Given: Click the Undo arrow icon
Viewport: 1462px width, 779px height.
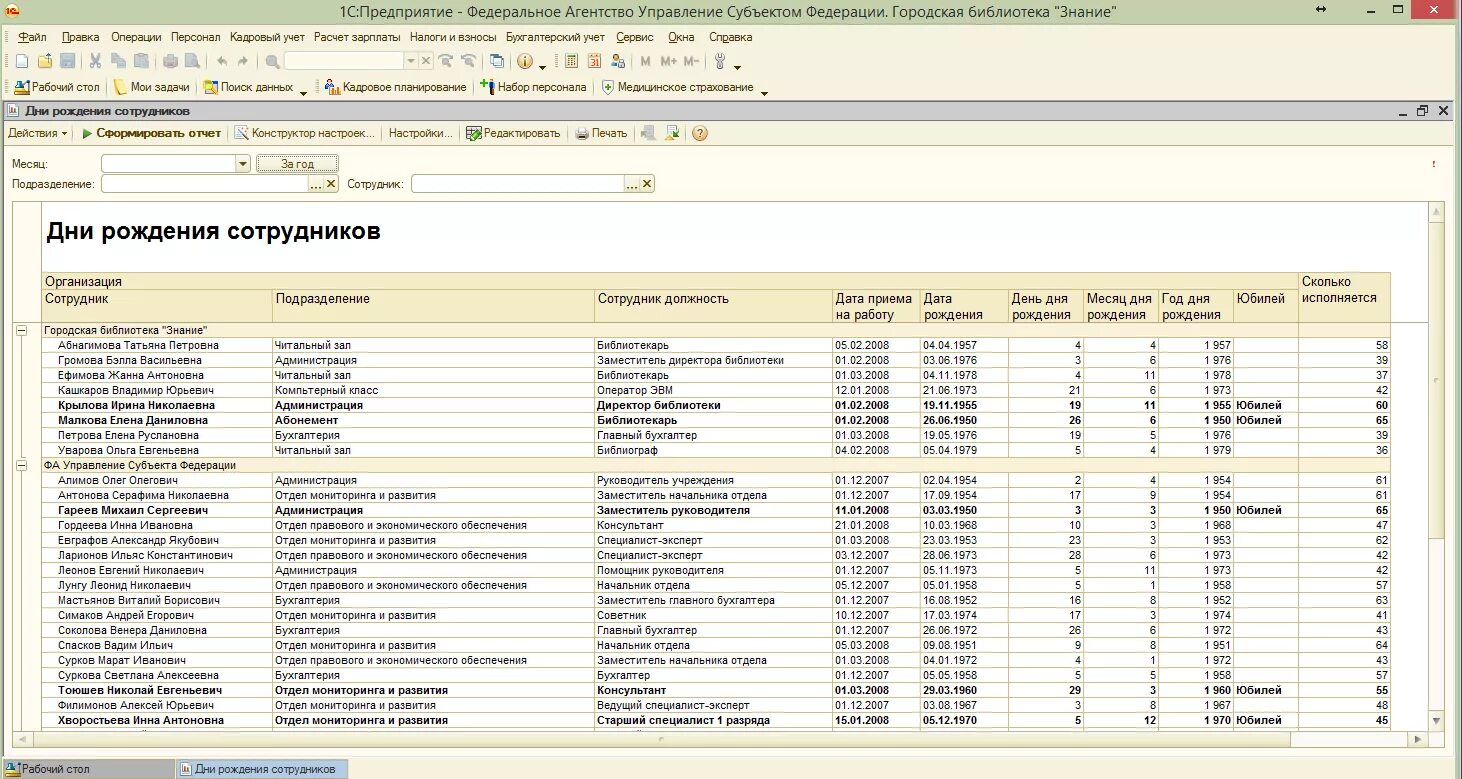Looking at the screenshot, I should (x=221, y=61).
